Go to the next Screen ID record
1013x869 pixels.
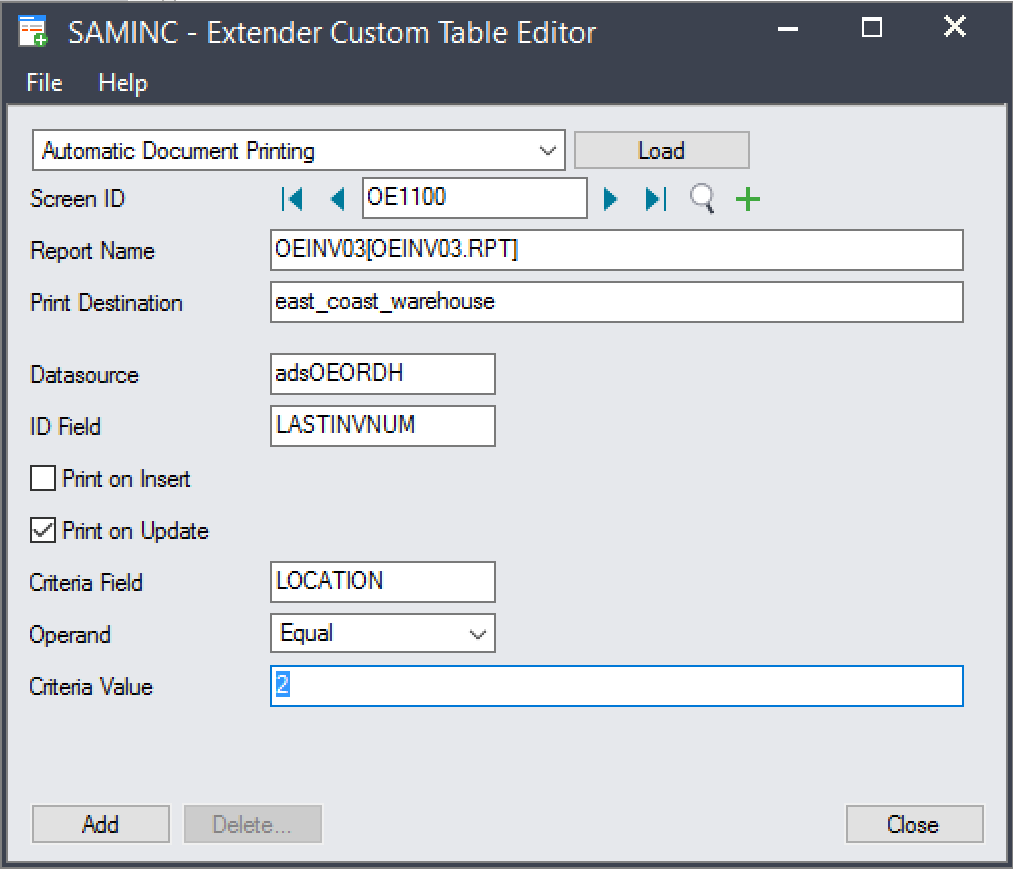610,198
